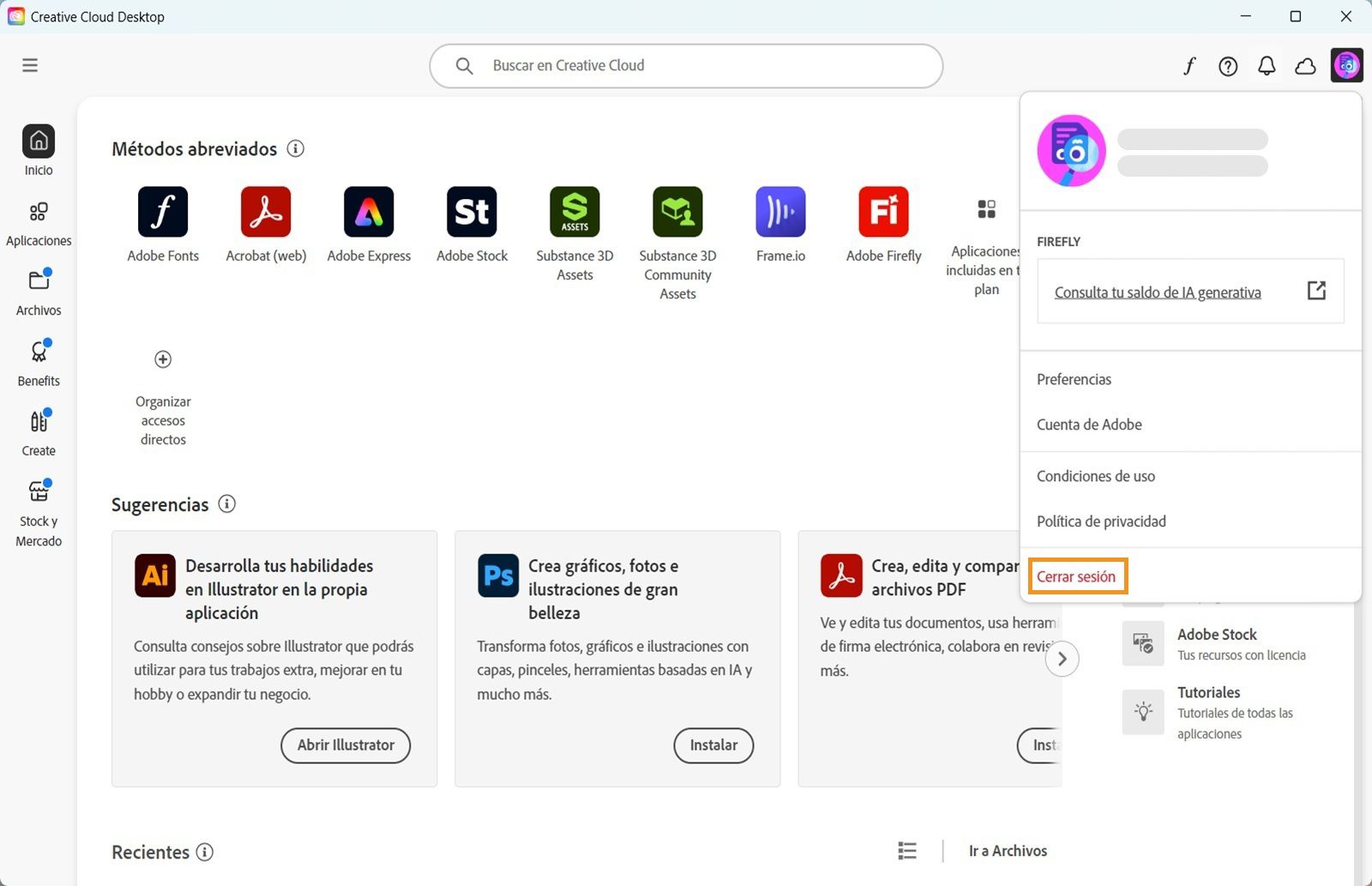Go to Inicio in sidebar
Viewport: 1372px width, 886px height.
39,151
